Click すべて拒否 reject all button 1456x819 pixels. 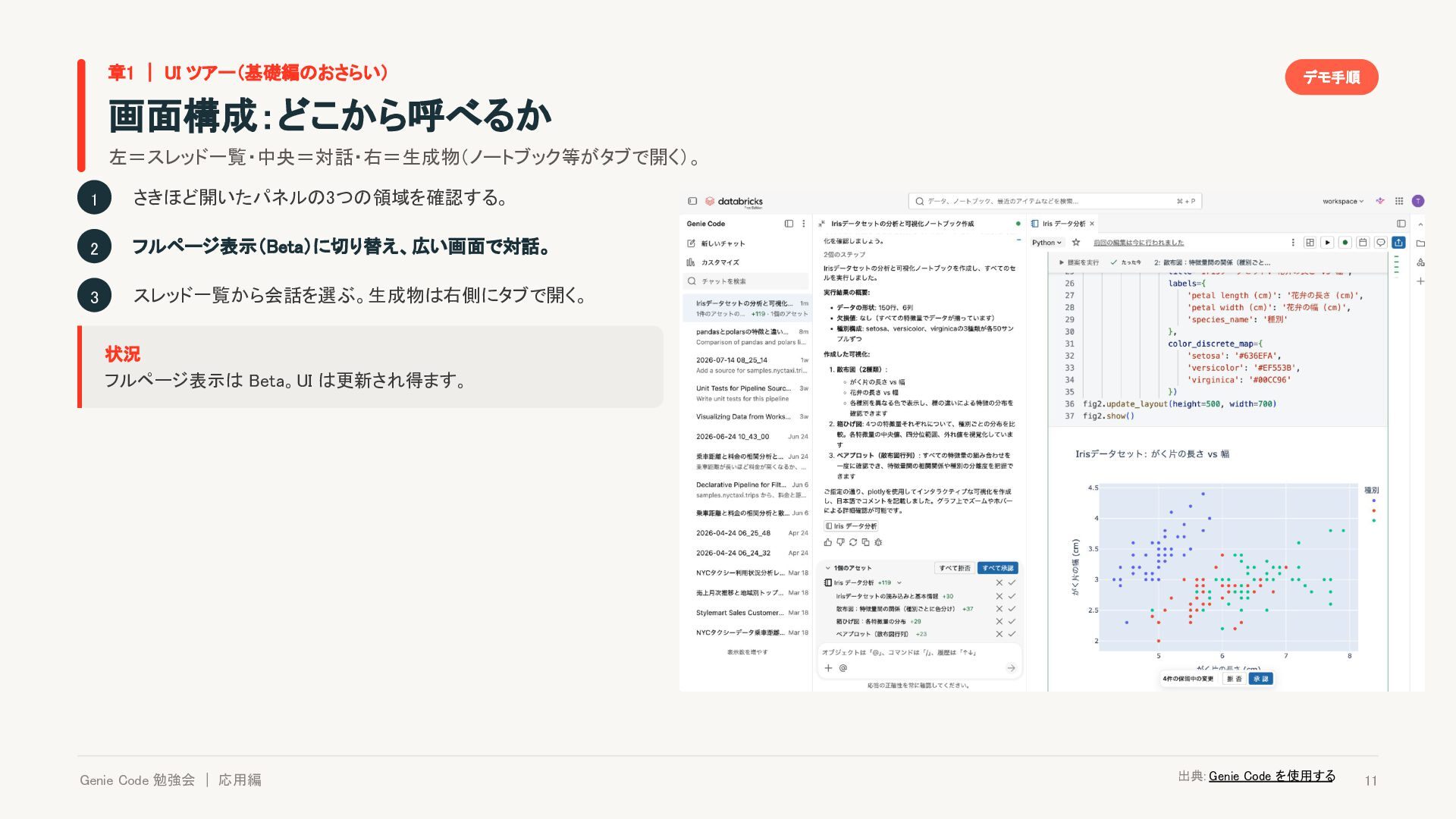(x=955, y=568)
